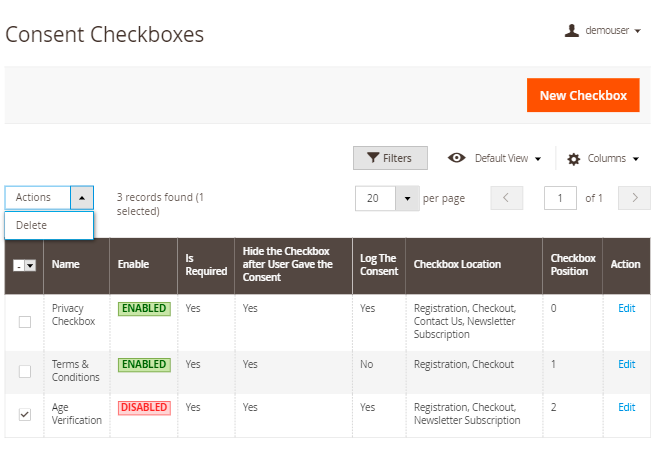Click Edit link for Privacy Checkbox
Viewport: 664px width, 459px height.
[x=626, y=308]
